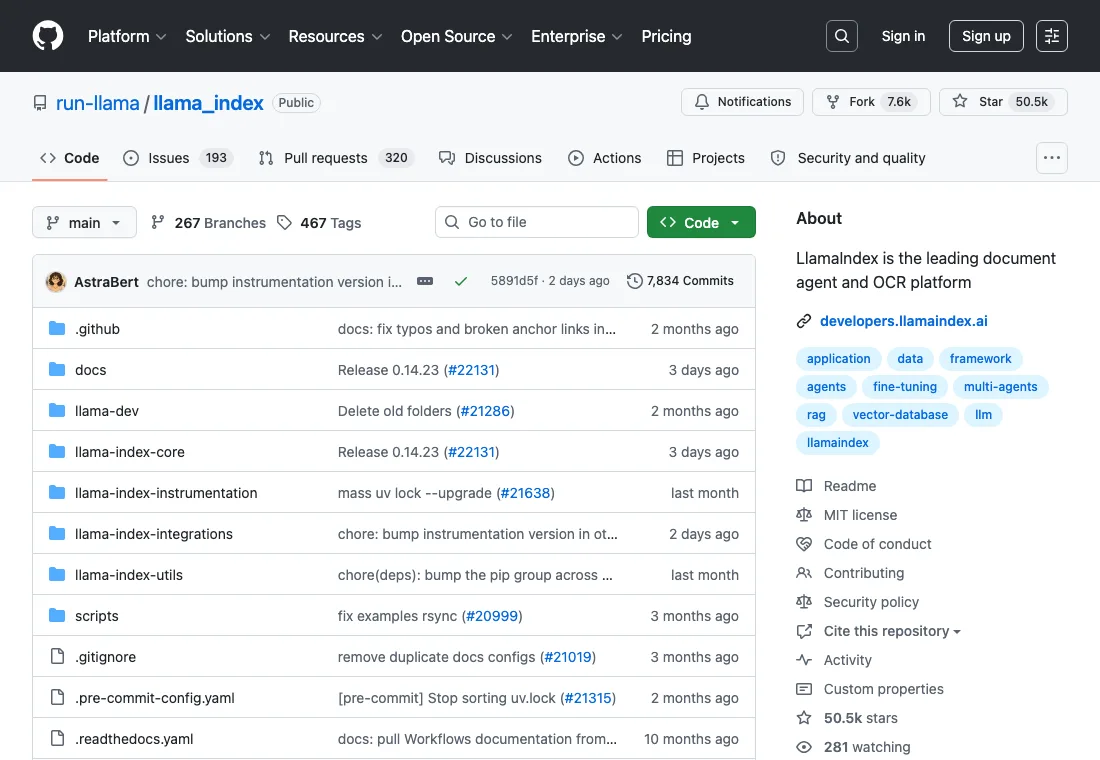Open the llama-index-instrumentation folder
This screenshot has height=760, width=1100.
tap(166, 493)
